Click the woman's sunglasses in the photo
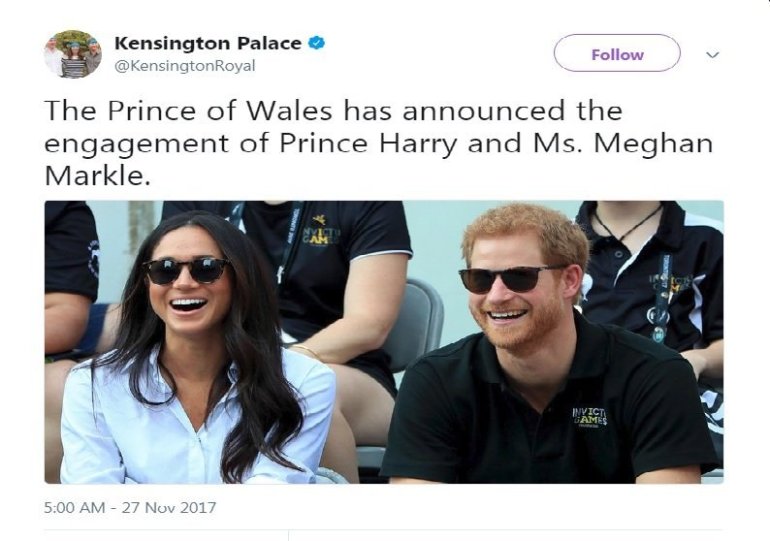770x541 pixels. [187, 271]
